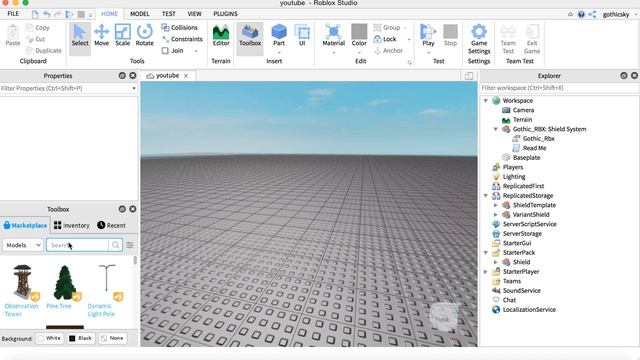Open the UI insert tool

point(302,36)
